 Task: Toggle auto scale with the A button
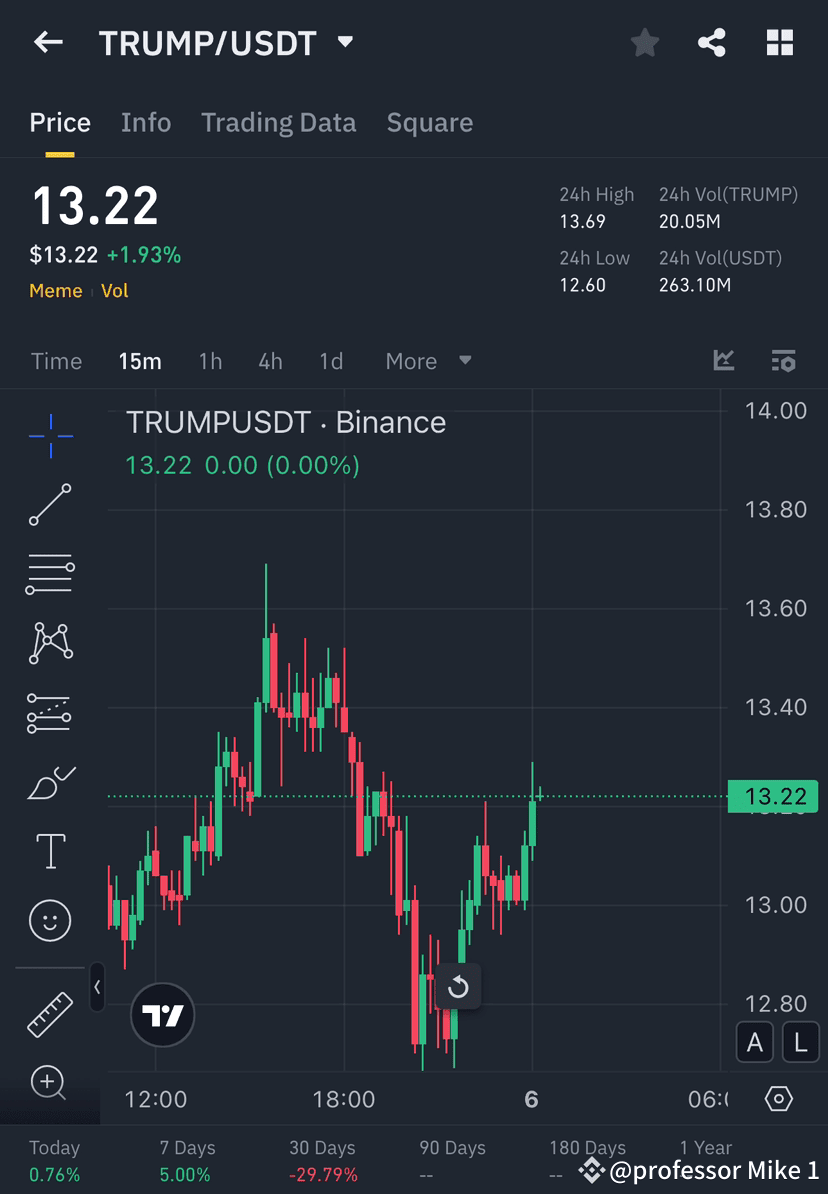pyautogui.click(x=755, y=1042)
